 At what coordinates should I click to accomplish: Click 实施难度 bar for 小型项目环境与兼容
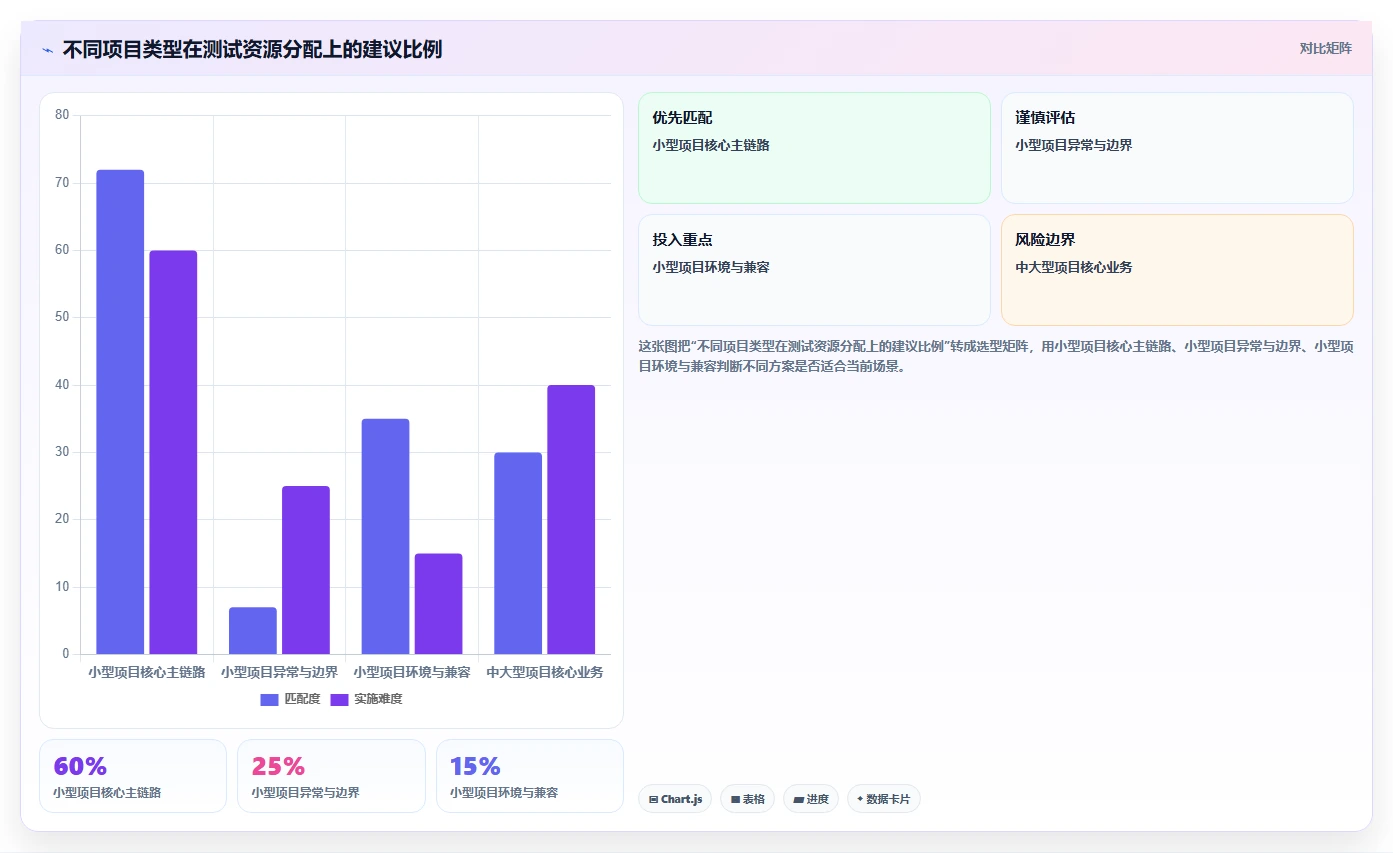[438, 604]
